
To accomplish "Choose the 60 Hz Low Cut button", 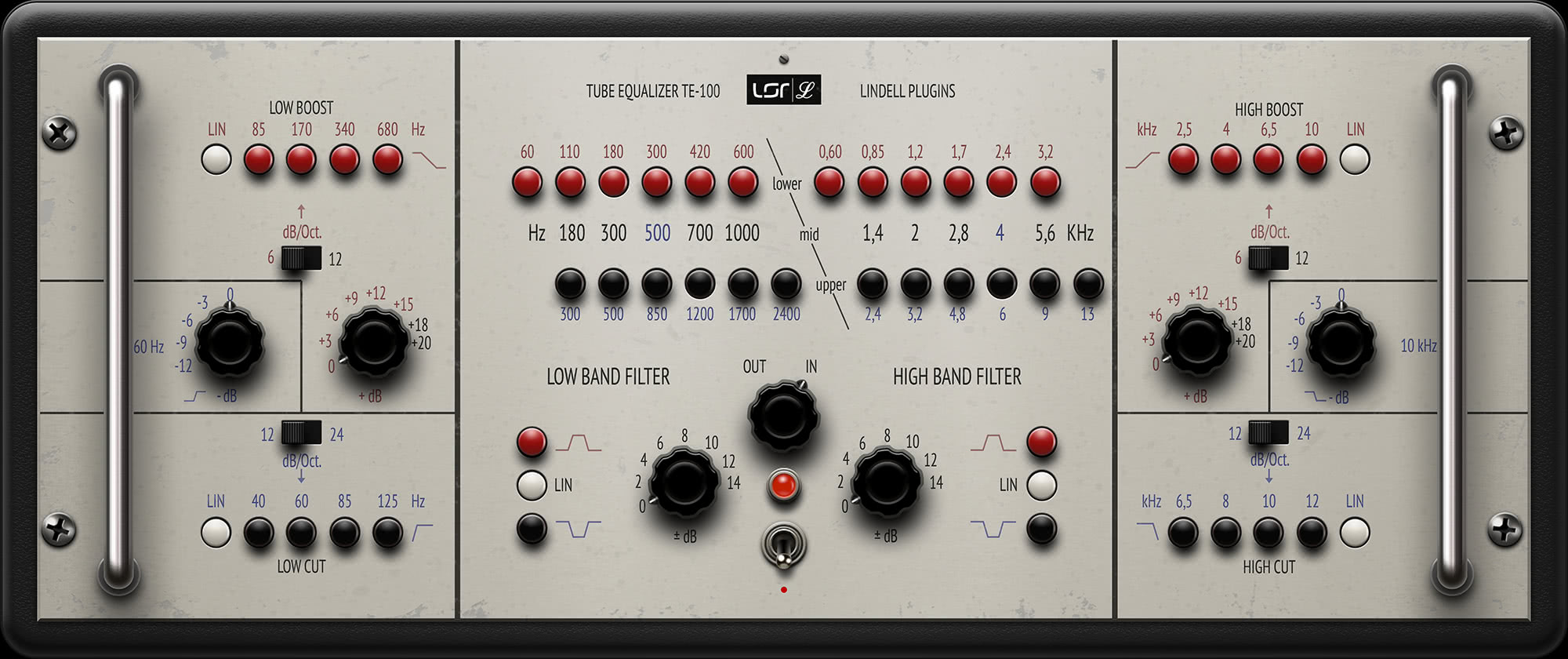I will pos(301,533).
